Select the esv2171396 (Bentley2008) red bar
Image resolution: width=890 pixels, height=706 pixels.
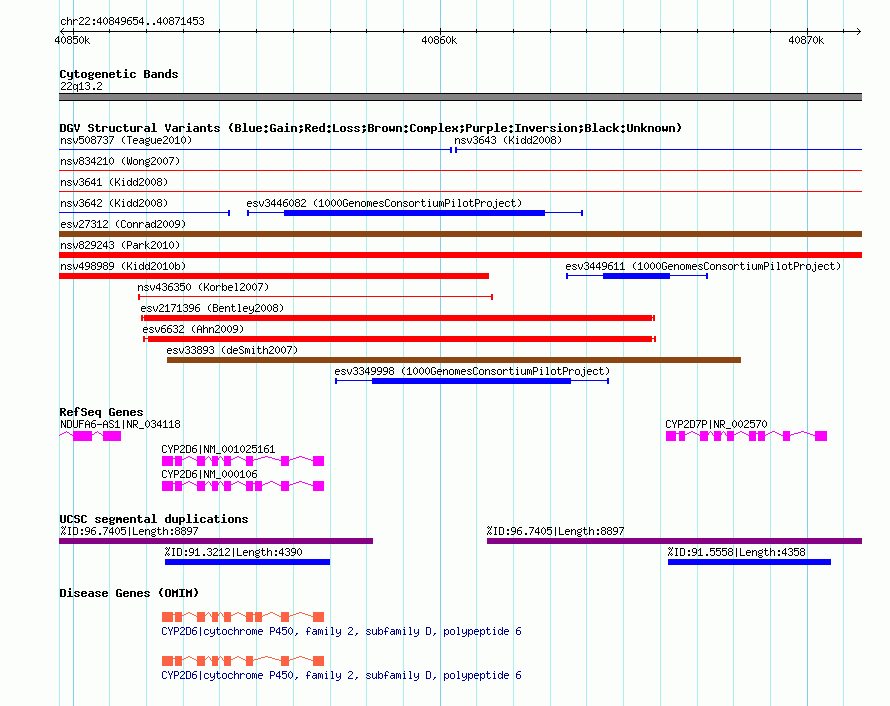point(398,318)
